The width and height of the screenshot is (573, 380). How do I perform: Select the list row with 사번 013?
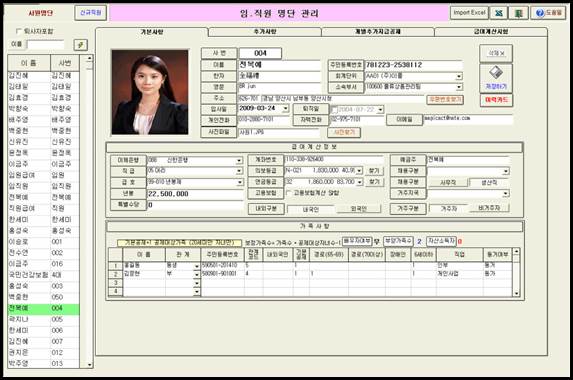pos(43,364)
